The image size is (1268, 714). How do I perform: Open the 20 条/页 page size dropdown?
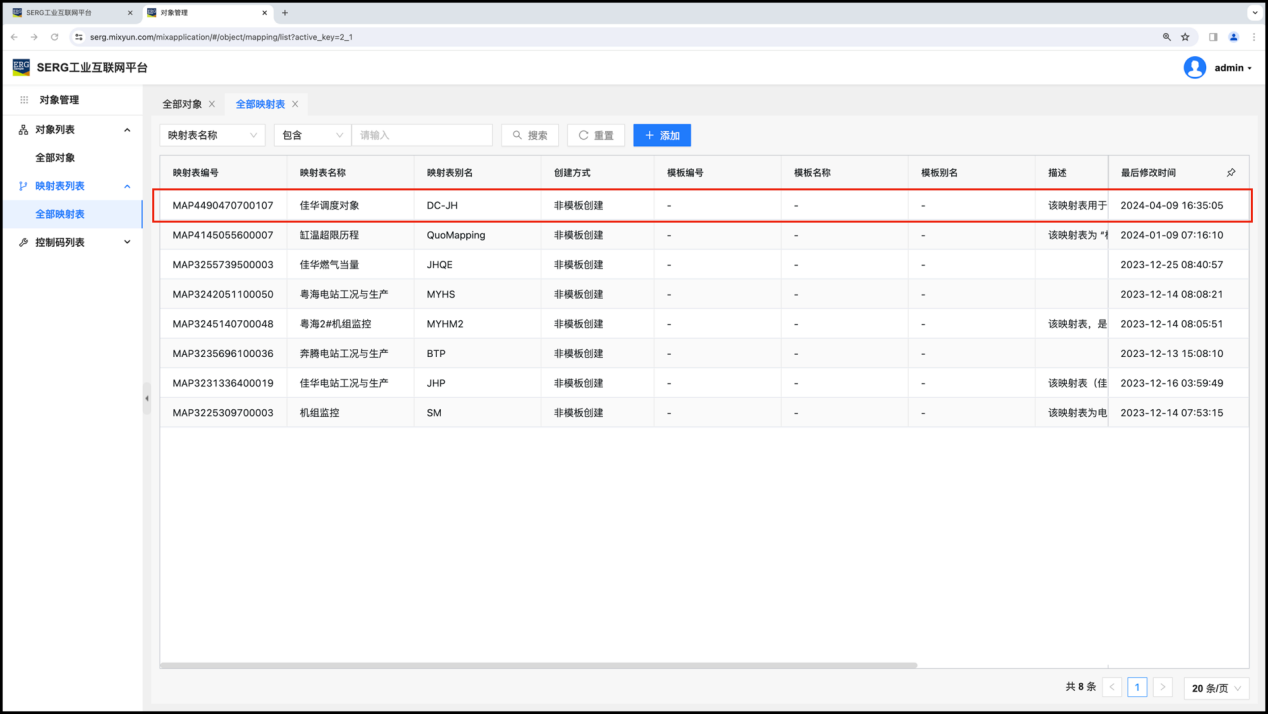click(x=1216, y=688)
